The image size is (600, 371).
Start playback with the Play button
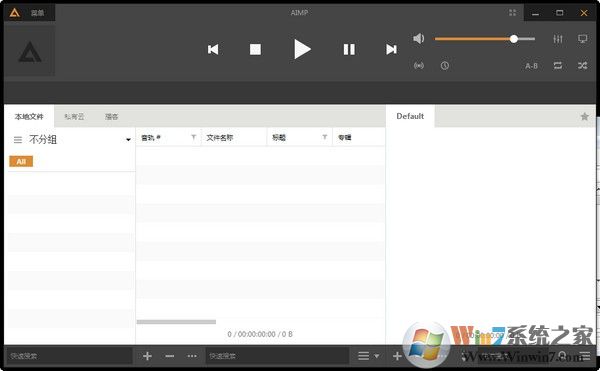point(302,49)
